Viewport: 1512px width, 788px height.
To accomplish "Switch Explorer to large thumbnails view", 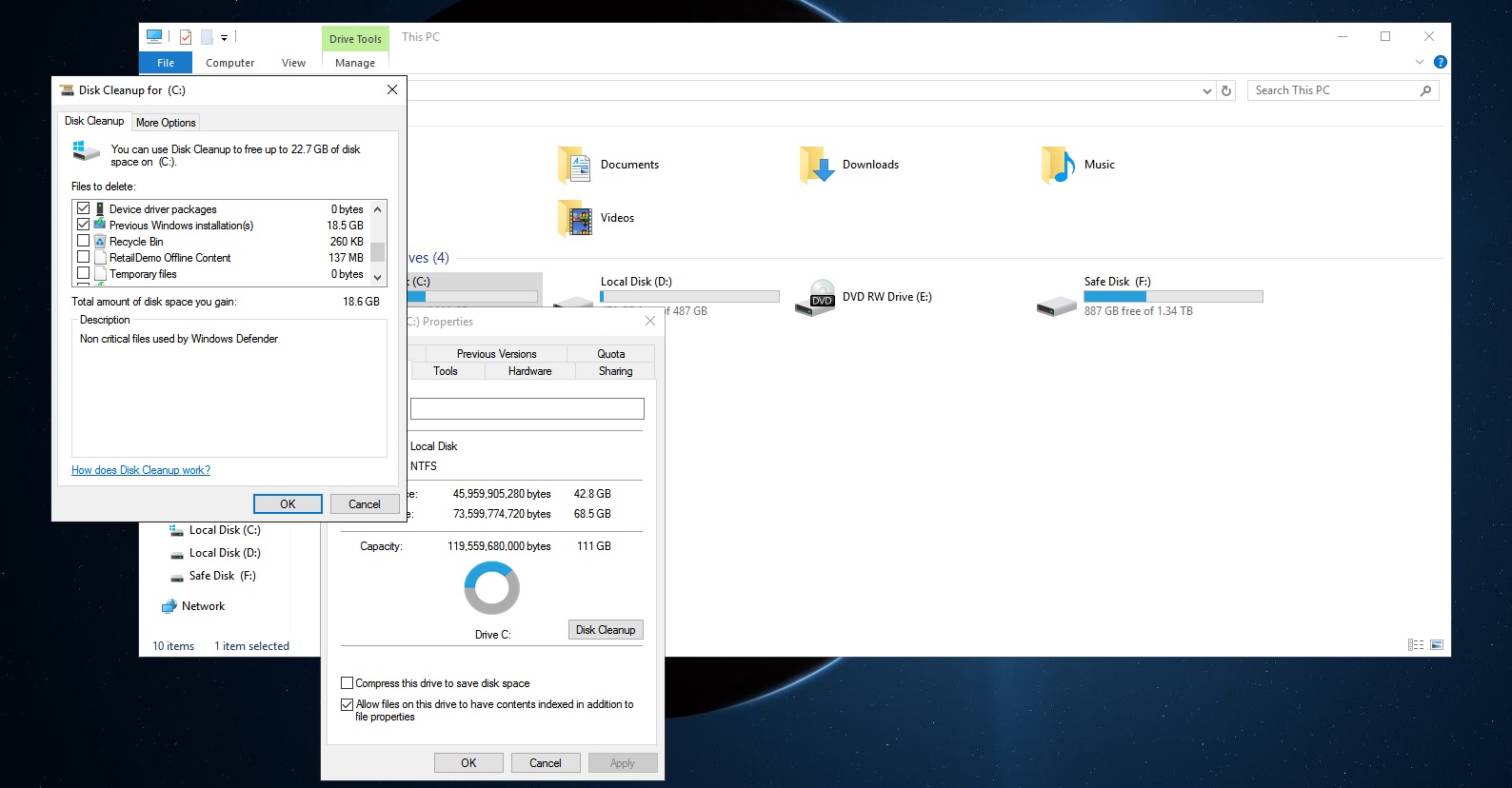I will tap(1437, 645).
